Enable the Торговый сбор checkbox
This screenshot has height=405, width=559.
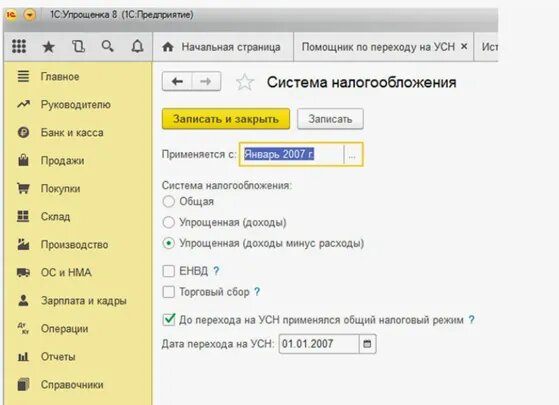pyautogui.click(x=168, y=292)
